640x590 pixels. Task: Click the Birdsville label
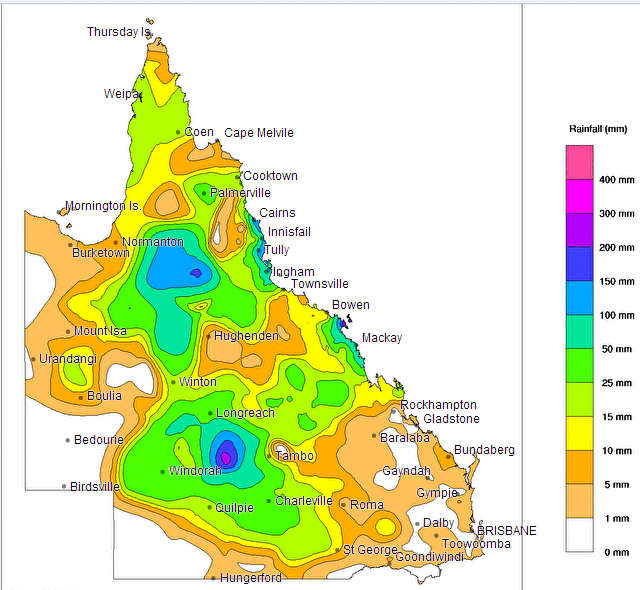tap(95, 487)
